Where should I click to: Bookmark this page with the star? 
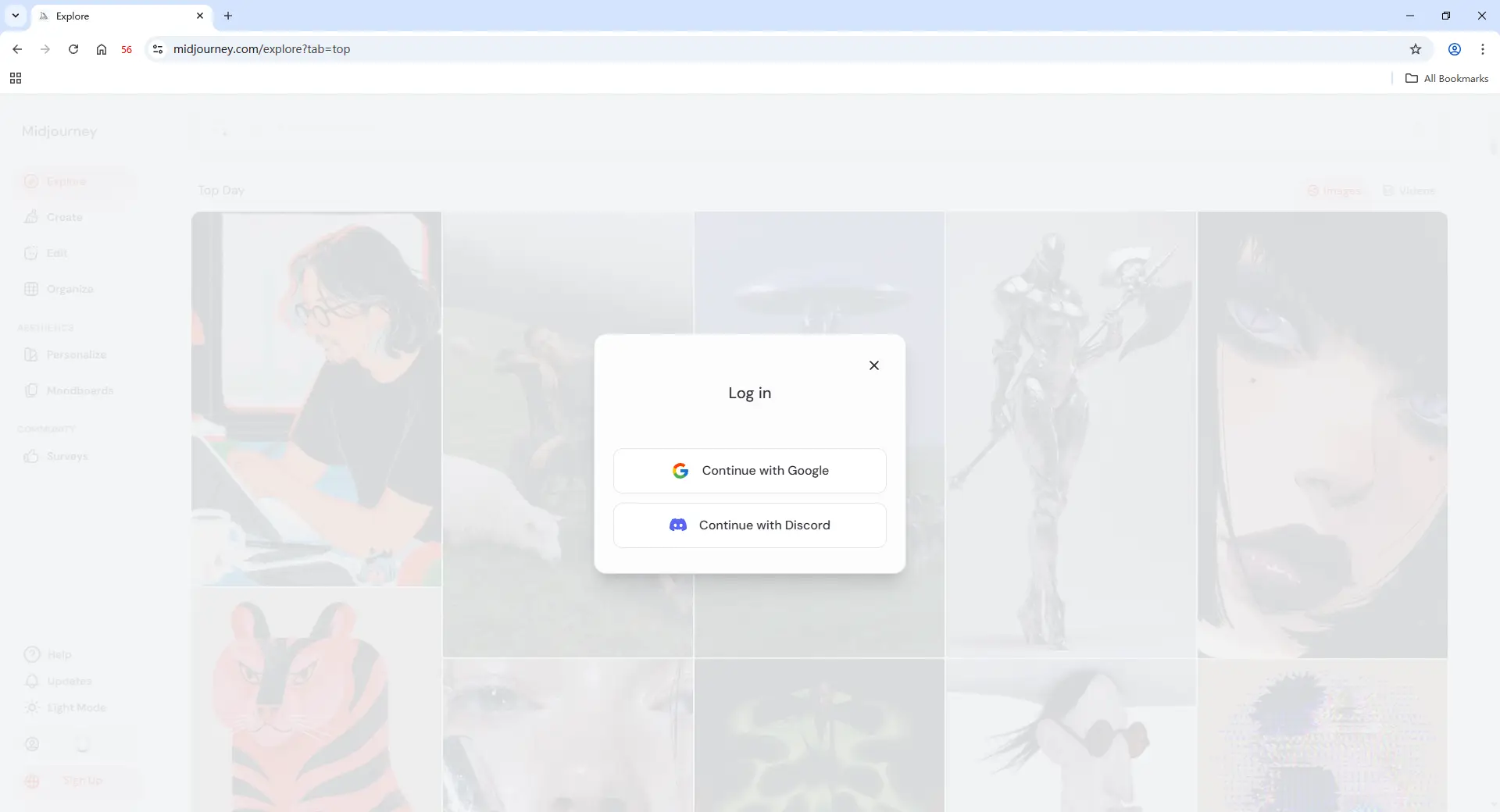point(1416,49)
